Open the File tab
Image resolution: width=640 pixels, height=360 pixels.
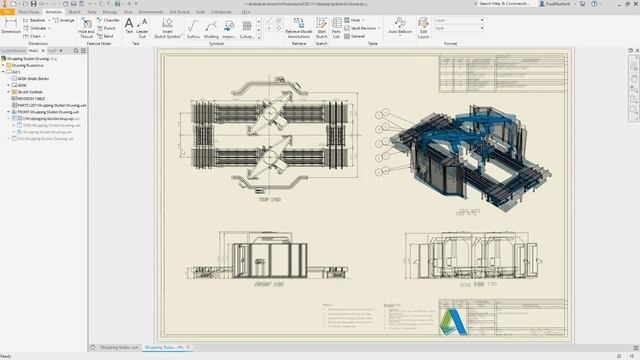tap(7, 12)
